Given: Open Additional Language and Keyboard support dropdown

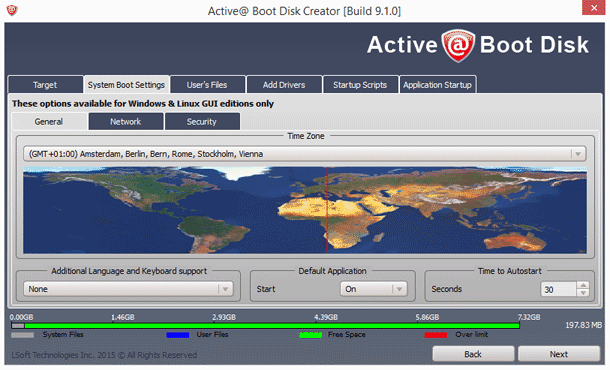Looking at the screenshot, I should [128, 289].
